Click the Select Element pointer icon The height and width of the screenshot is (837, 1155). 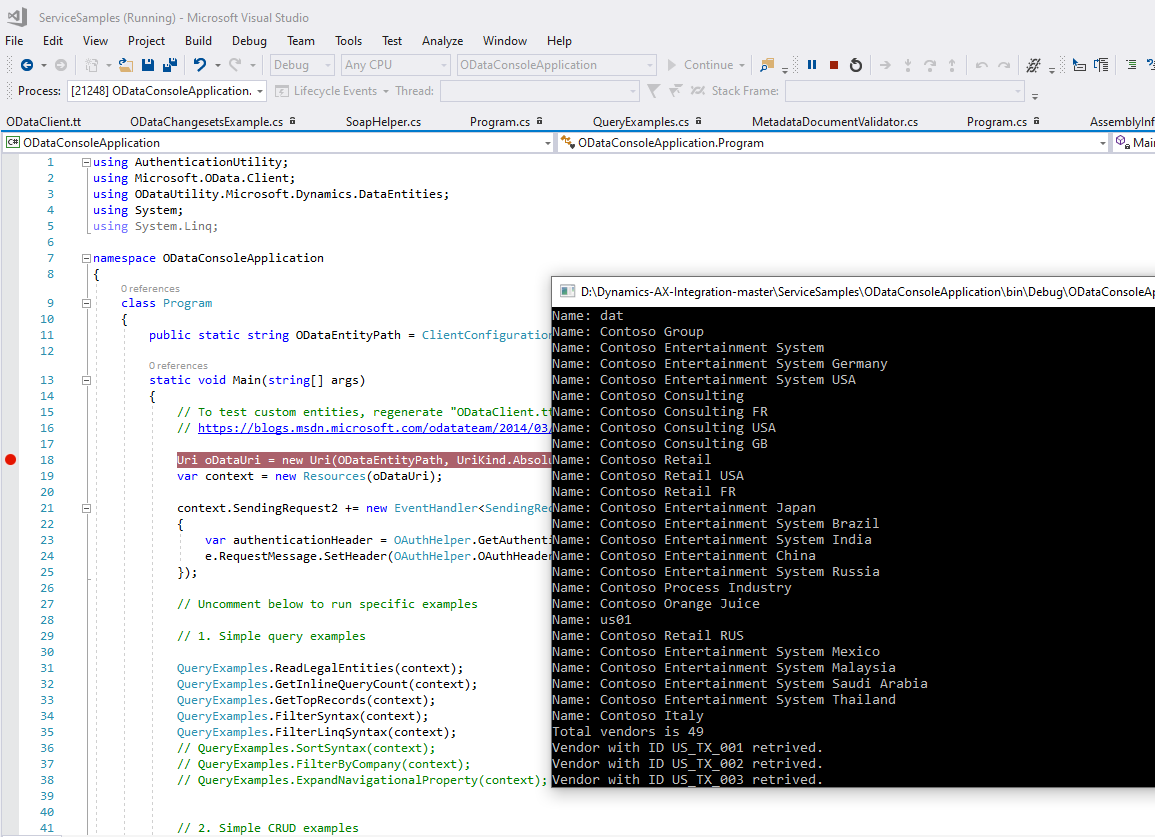(1079, 65)
